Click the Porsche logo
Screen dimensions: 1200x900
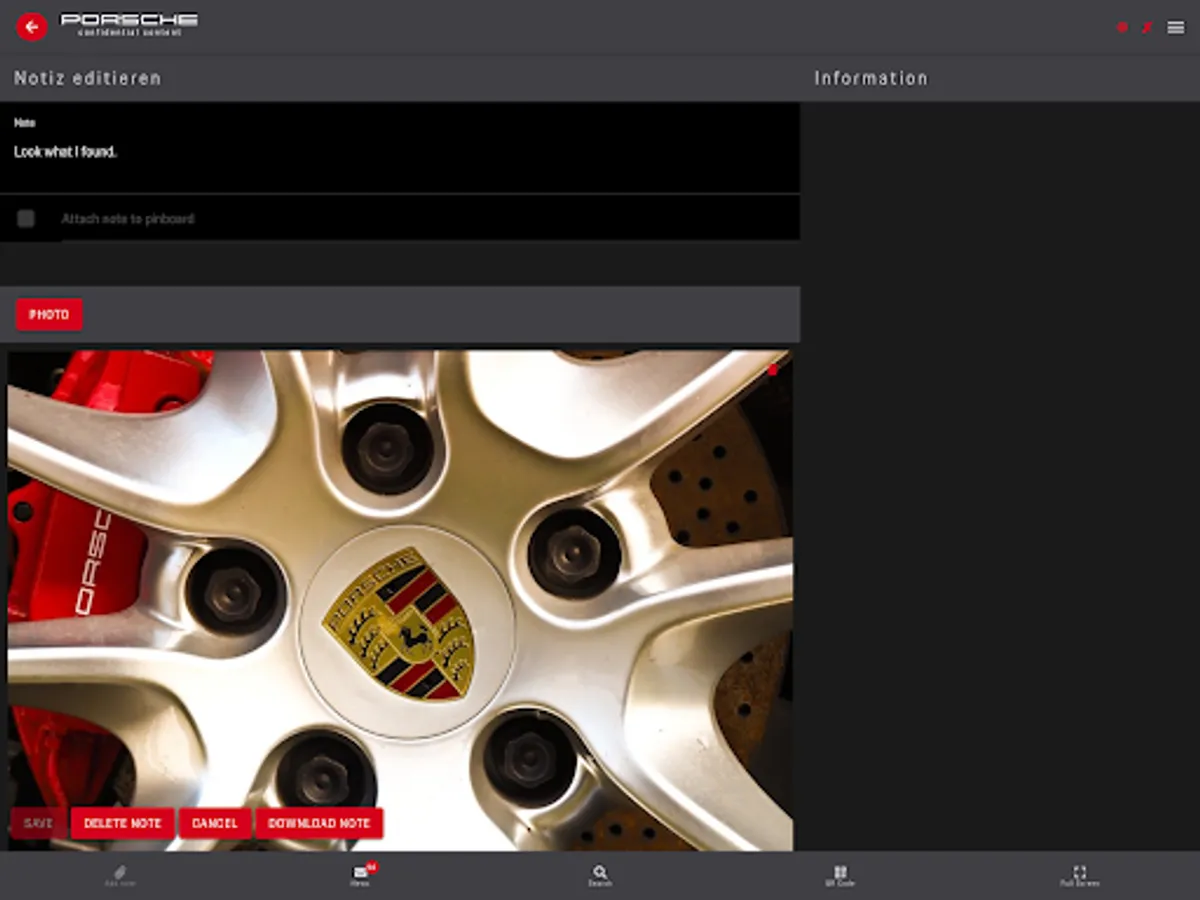(x=129, y=24)
